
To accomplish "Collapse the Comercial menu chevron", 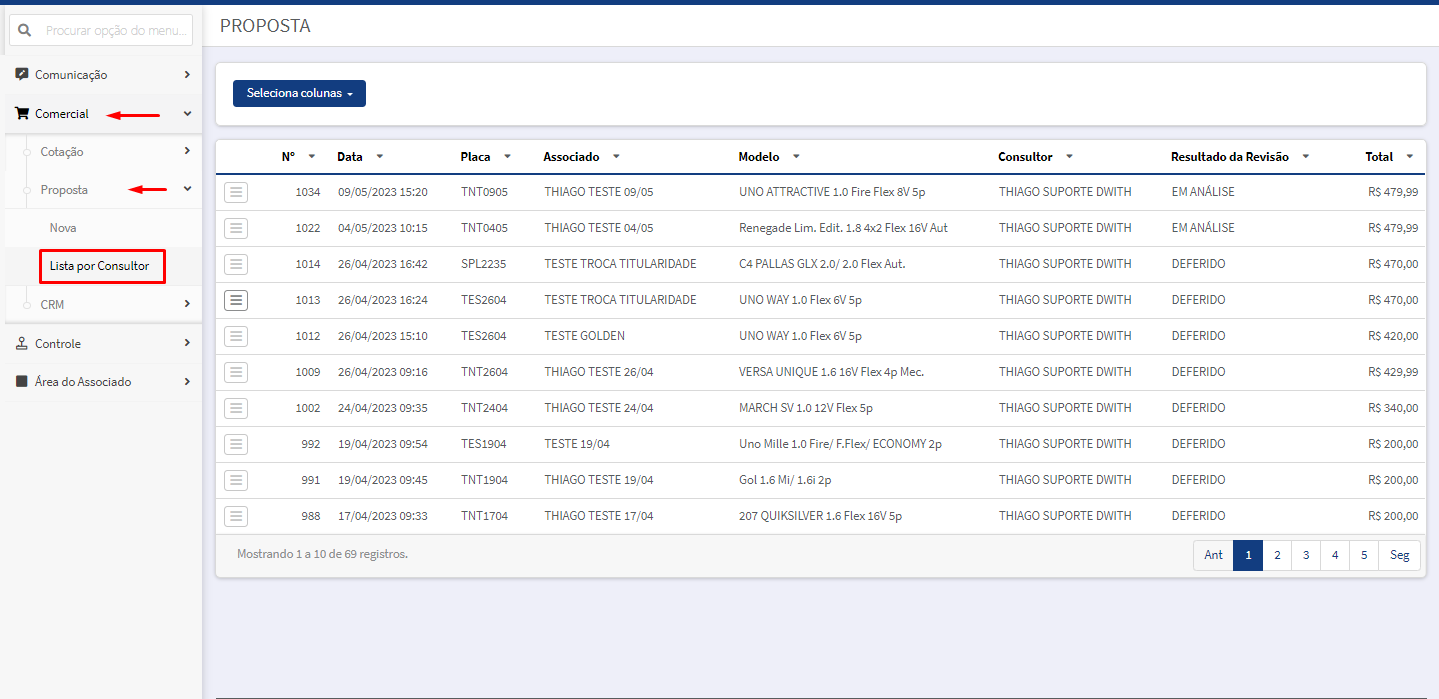I will tap(187, 114).
